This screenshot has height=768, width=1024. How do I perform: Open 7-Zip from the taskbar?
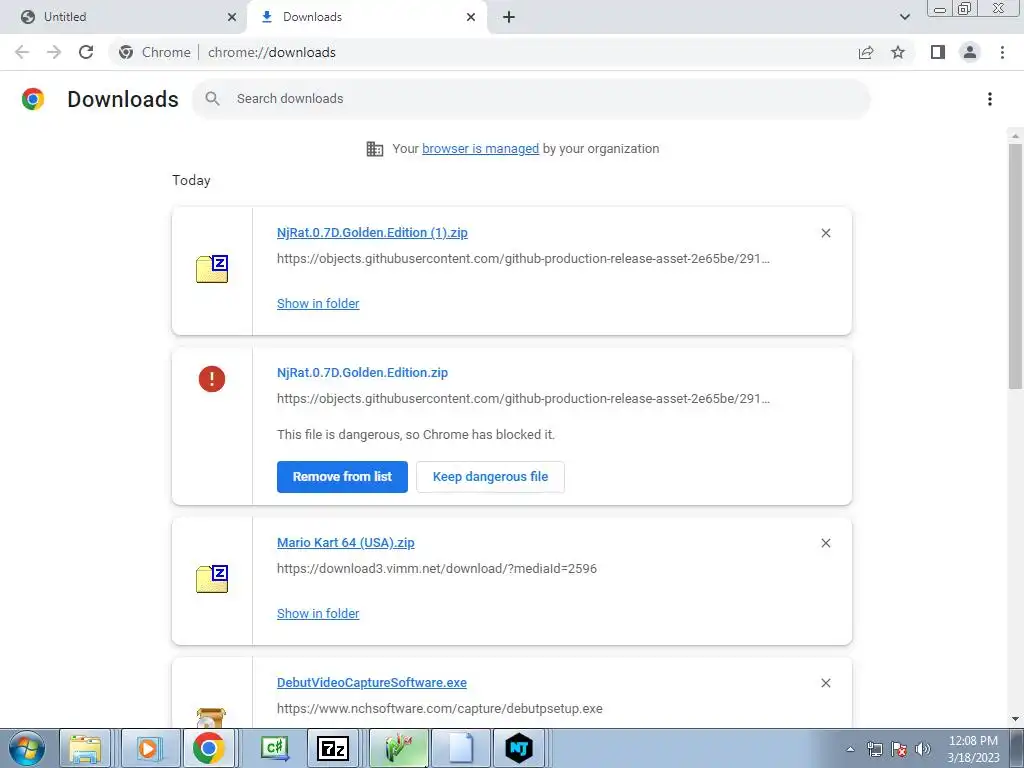point(332,749)
